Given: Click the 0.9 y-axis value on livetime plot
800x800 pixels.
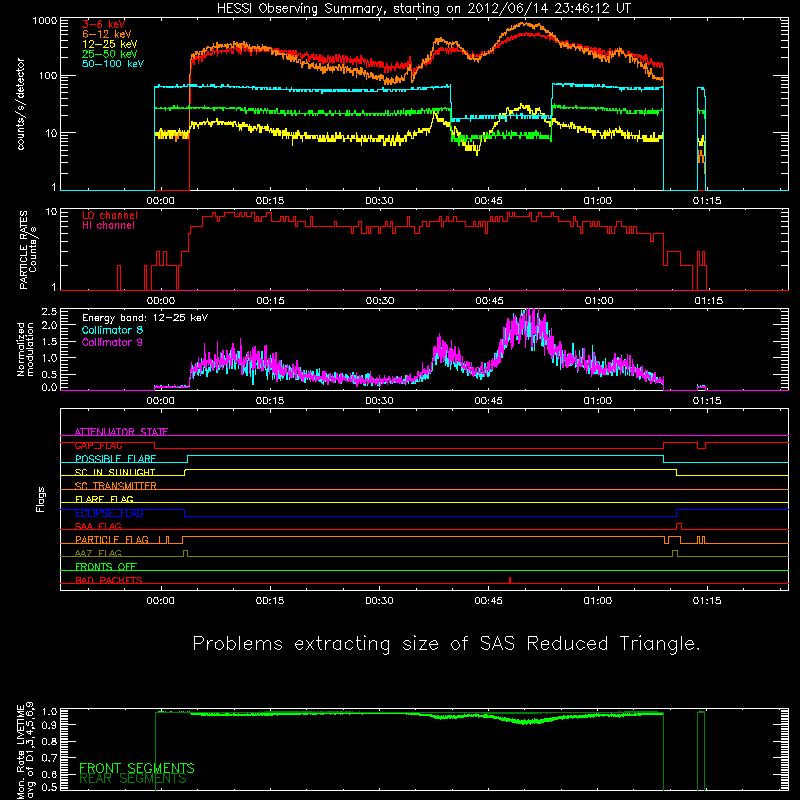Looking at the screenshot, I should [x=49, y=725].
